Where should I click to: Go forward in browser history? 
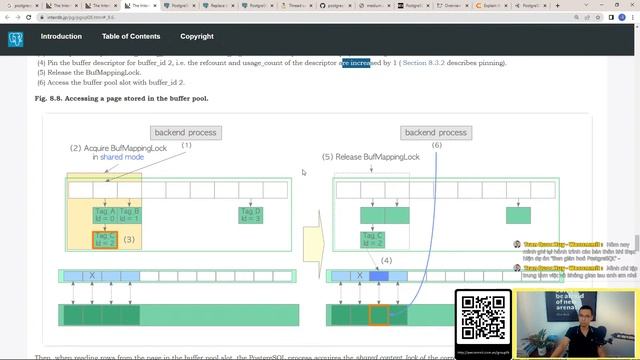18,17
